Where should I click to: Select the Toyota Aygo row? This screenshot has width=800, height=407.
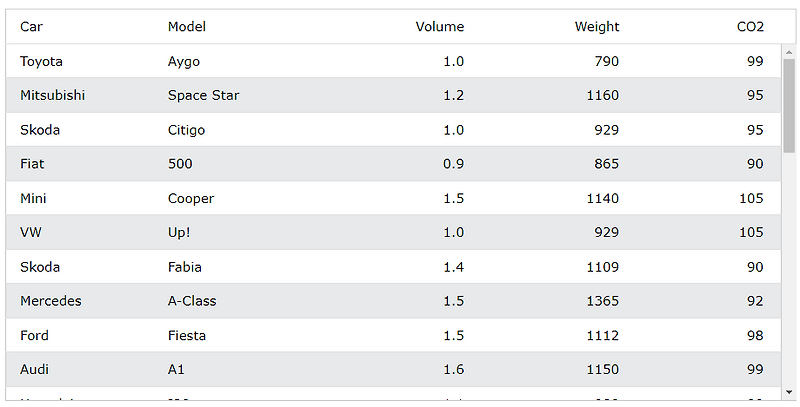393,61
